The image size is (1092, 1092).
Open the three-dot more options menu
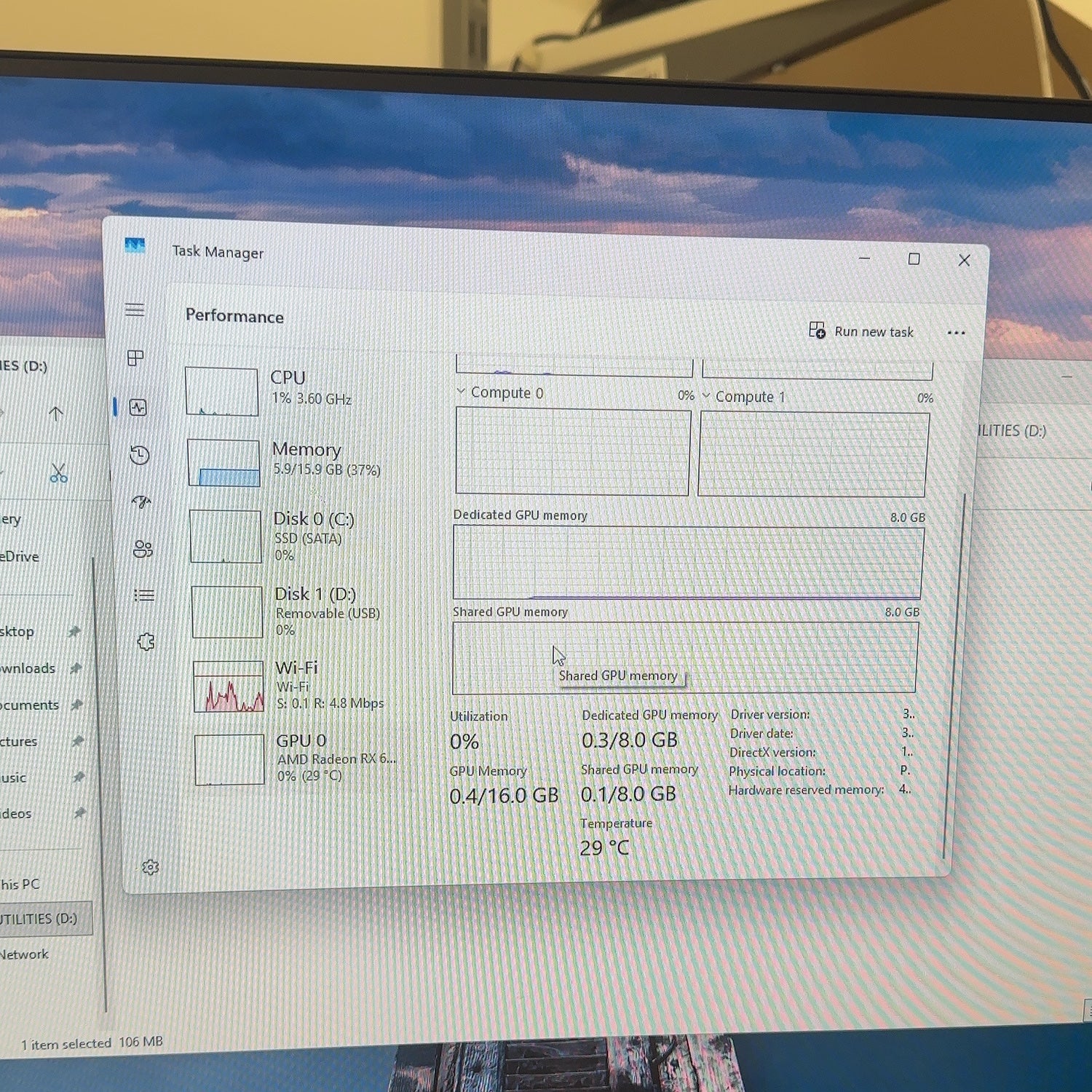click(956, 333)
